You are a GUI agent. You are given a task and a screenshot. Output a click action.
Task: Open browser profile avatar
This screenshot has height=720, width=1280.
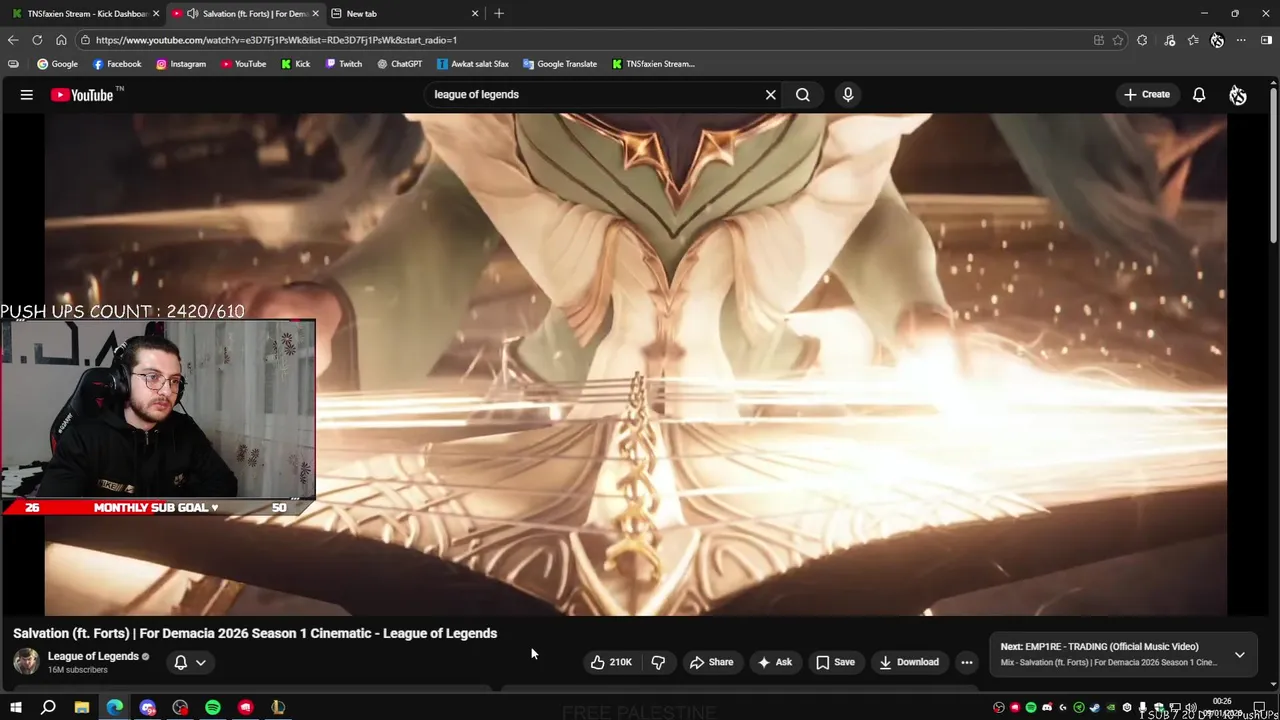pyautogui.click(x=1217, y=40)
